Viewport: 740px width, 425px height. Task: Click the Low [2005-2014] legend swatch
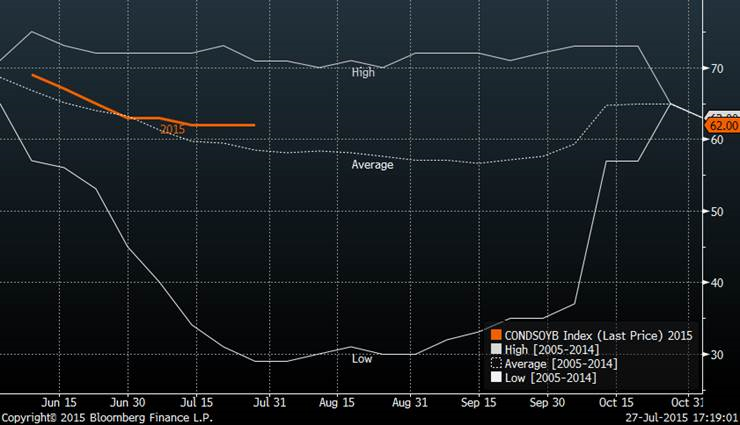(x=496, y=378)
